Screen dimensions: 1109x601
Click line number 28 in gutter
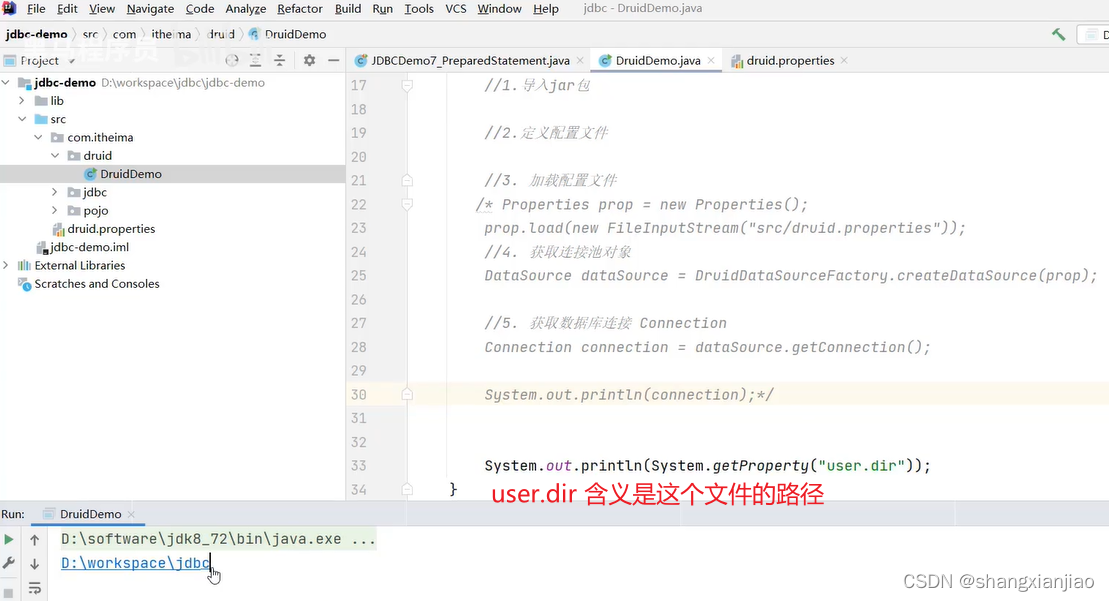pos(359,347)
